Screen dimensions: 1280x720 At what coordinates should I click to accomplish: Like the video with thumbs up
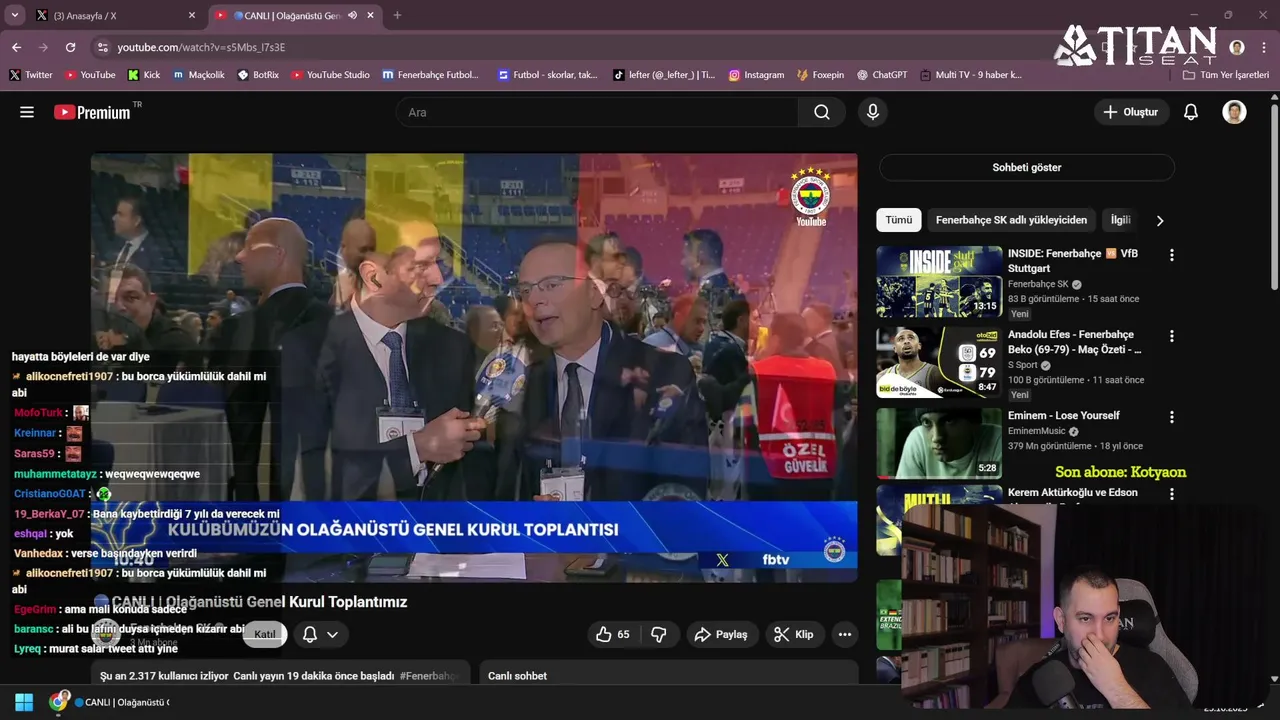tap(612, 634)
